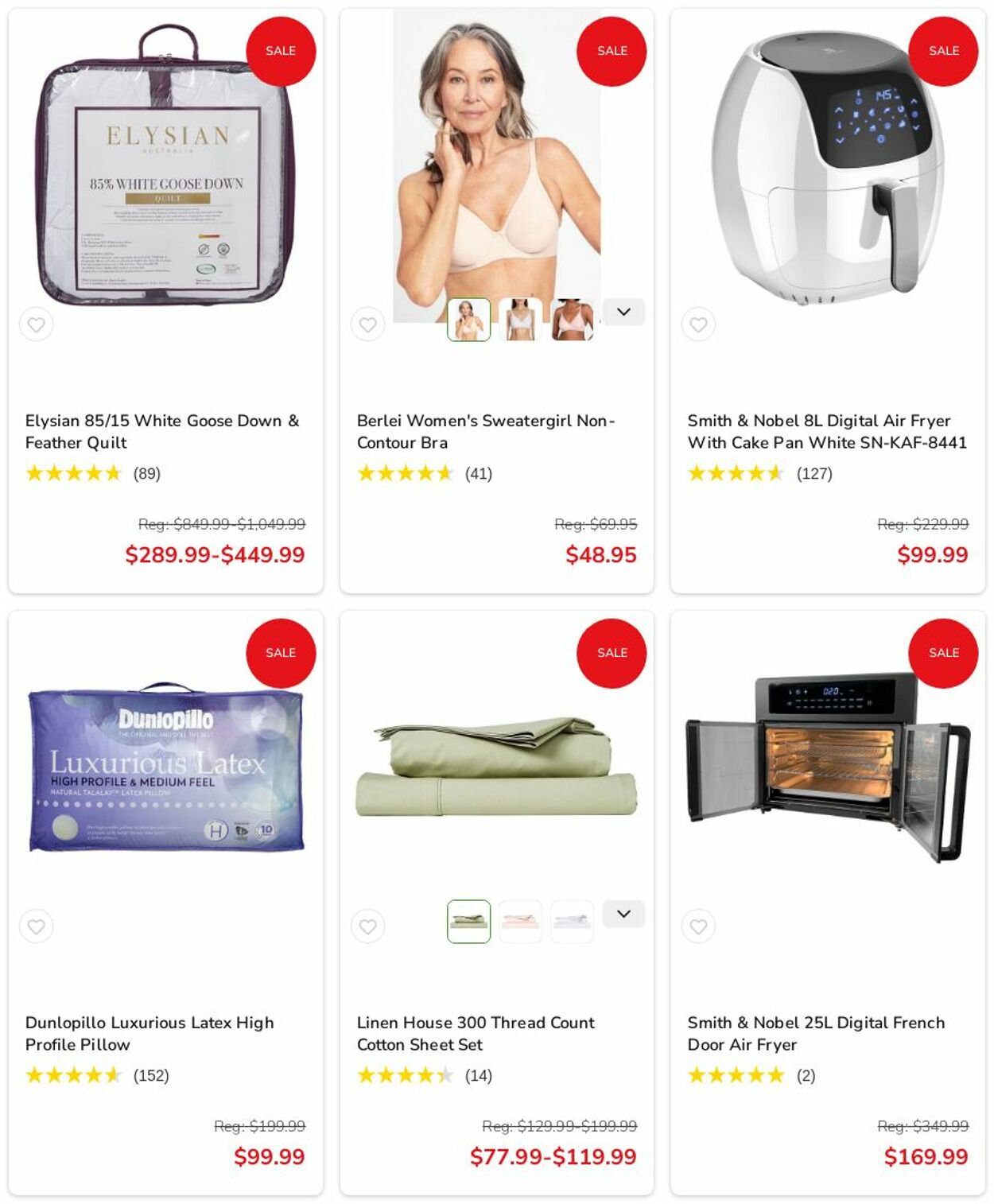The height and width of the screenshot is (1204, 994).
Task: Toggle wishlist heart for Linen House Sheet Set
Action: tap(367, 926)
